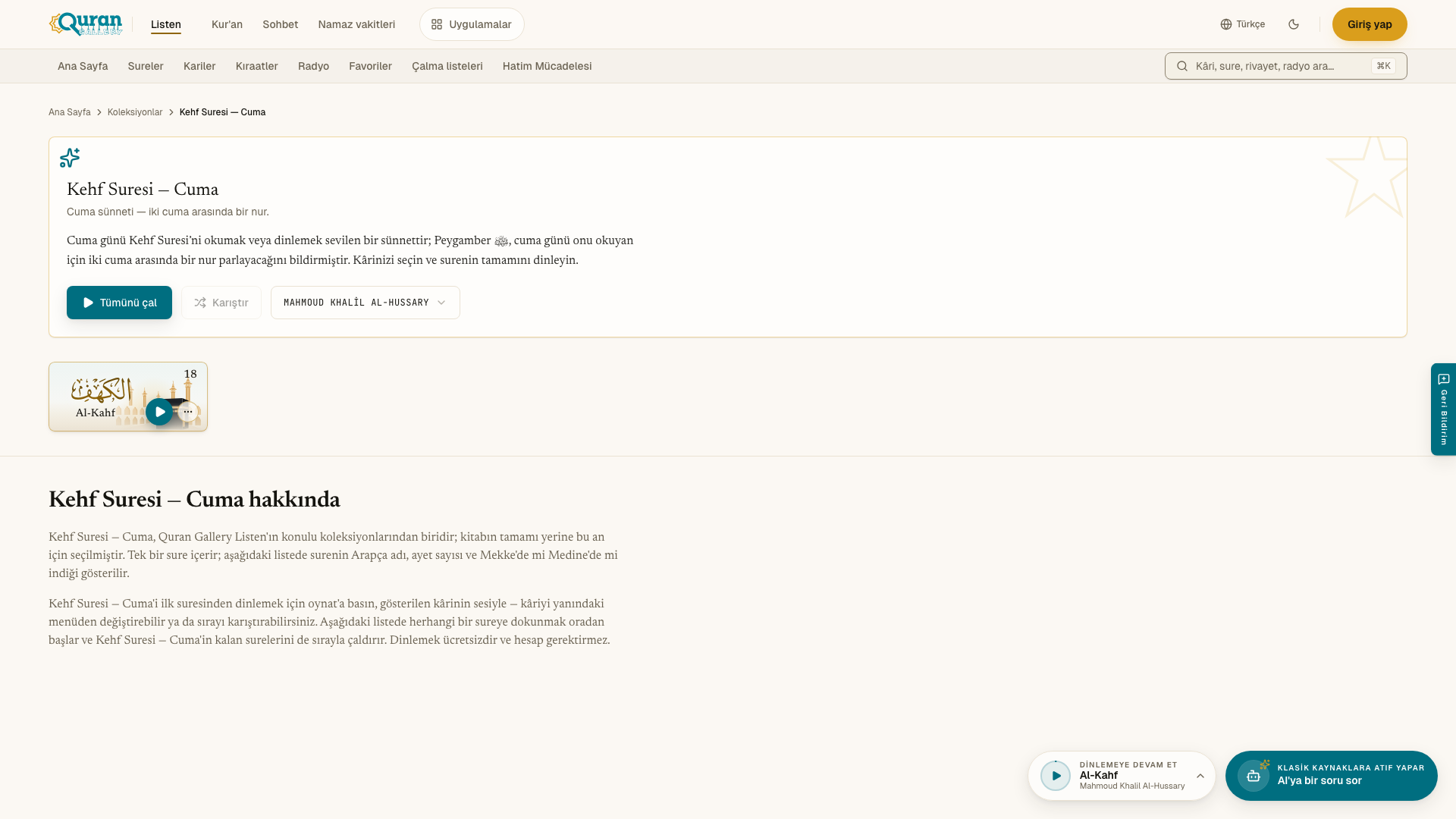
Task: Click Ana Sayfa breadcrumb link
Action: pyautogui.click(x=70, y=112)
